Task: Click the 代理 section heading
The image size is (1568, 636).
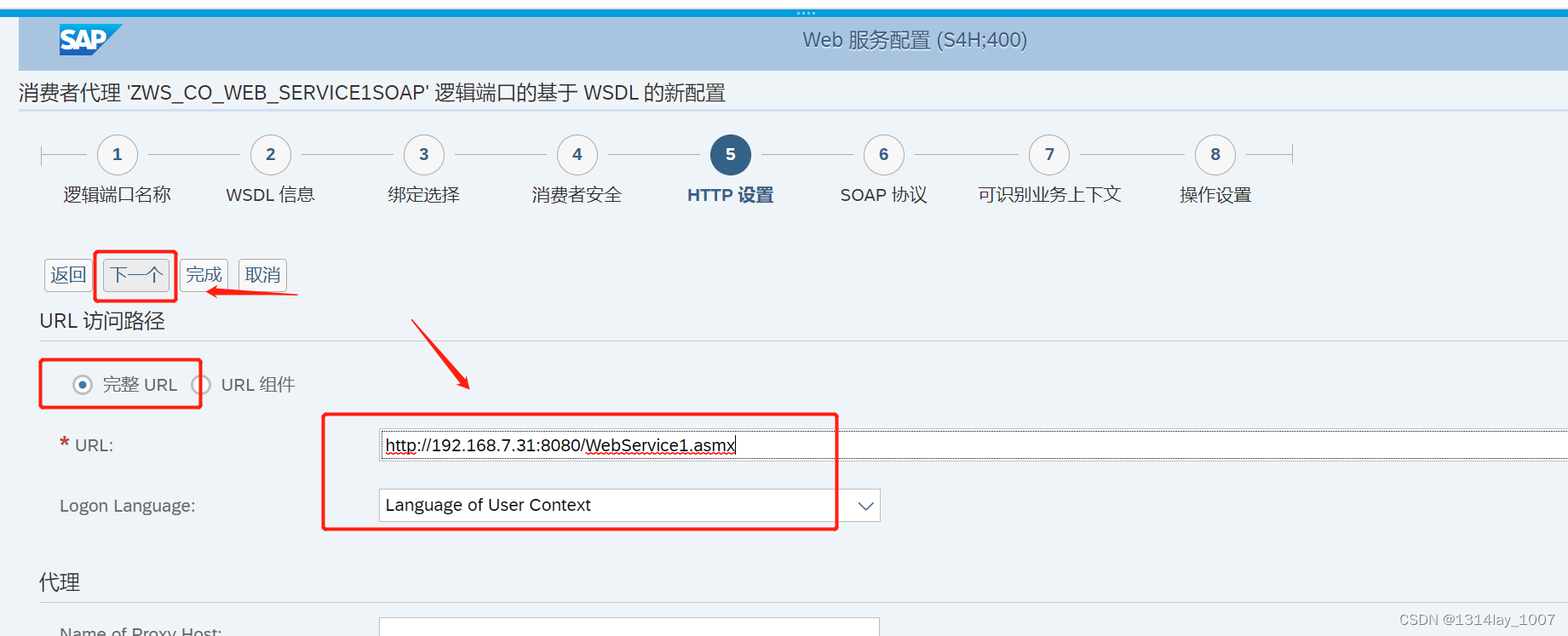Action: click(x=60, y=582)
